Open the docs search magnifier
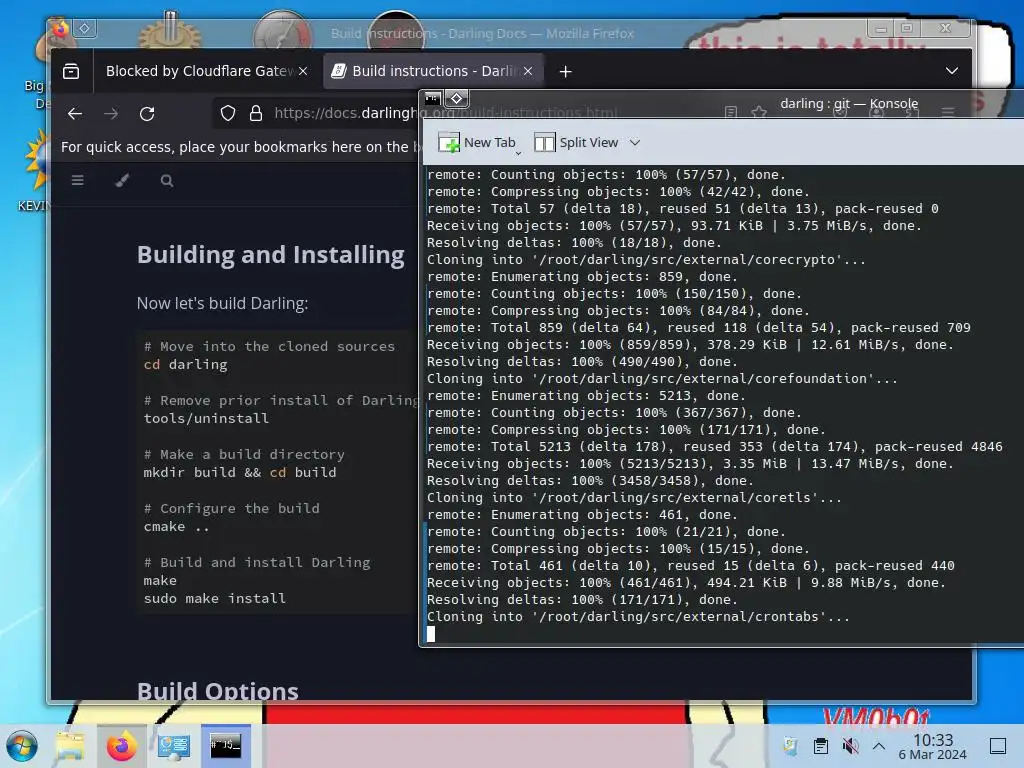 167,181
